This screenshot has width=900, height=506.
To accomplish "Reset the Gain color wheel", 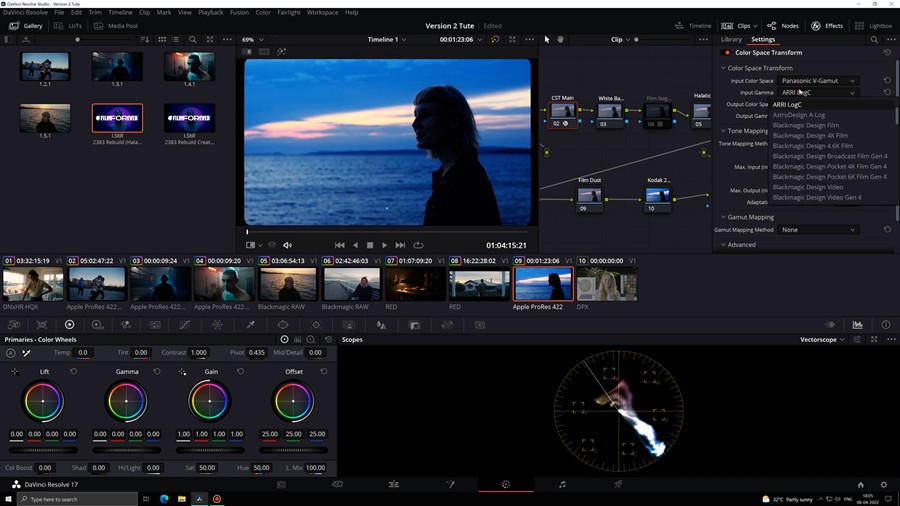I will (240, 372).
